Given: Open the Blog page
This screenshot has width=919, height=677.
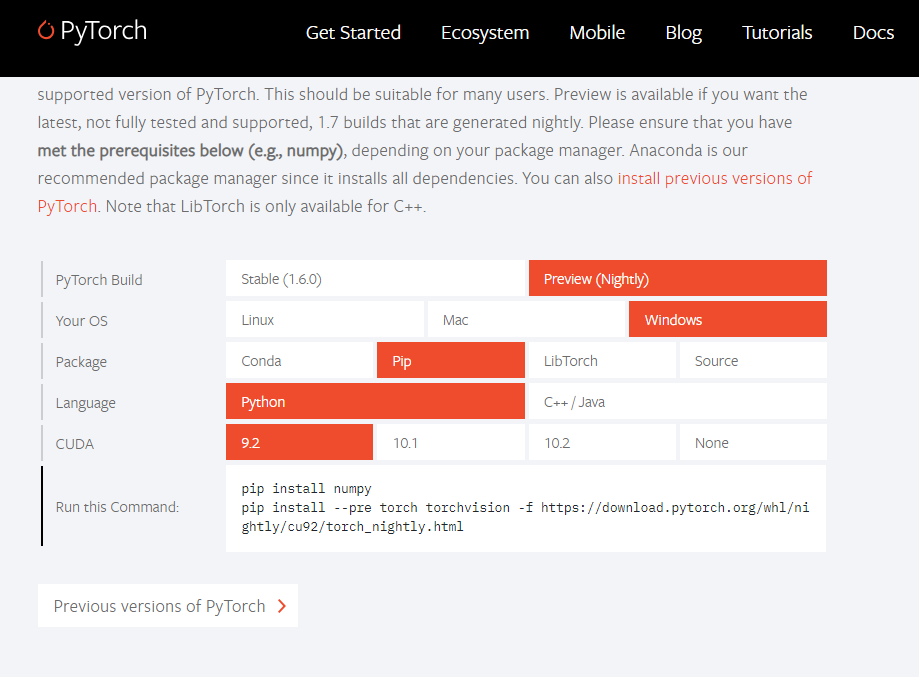Looking at the screenshot, I should point(683,33).
